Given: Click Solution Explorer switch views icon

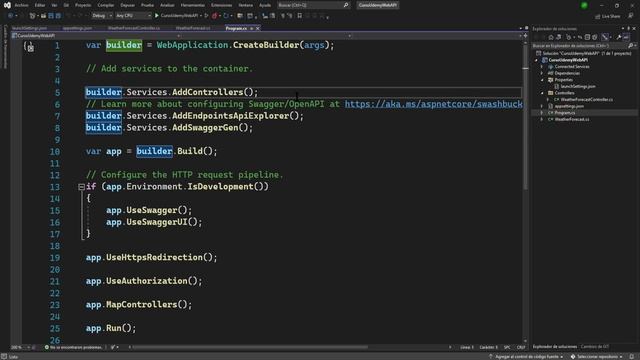Looking at the screenshot, I should (558, 37).
